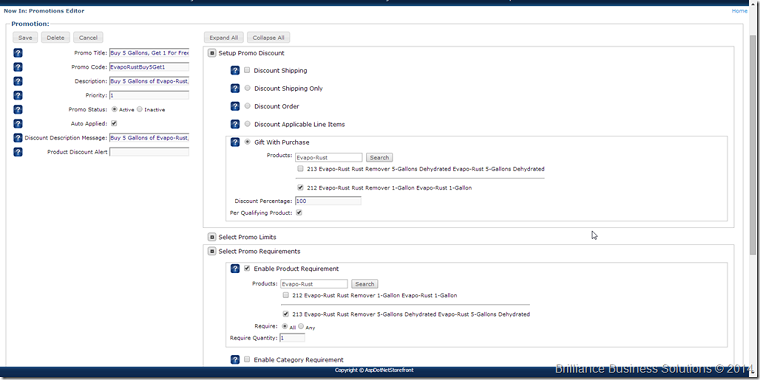Viewport: 760px width, 380px height.
Task: Open help for Discount Applicable Line Items
Action: (235, 125)
